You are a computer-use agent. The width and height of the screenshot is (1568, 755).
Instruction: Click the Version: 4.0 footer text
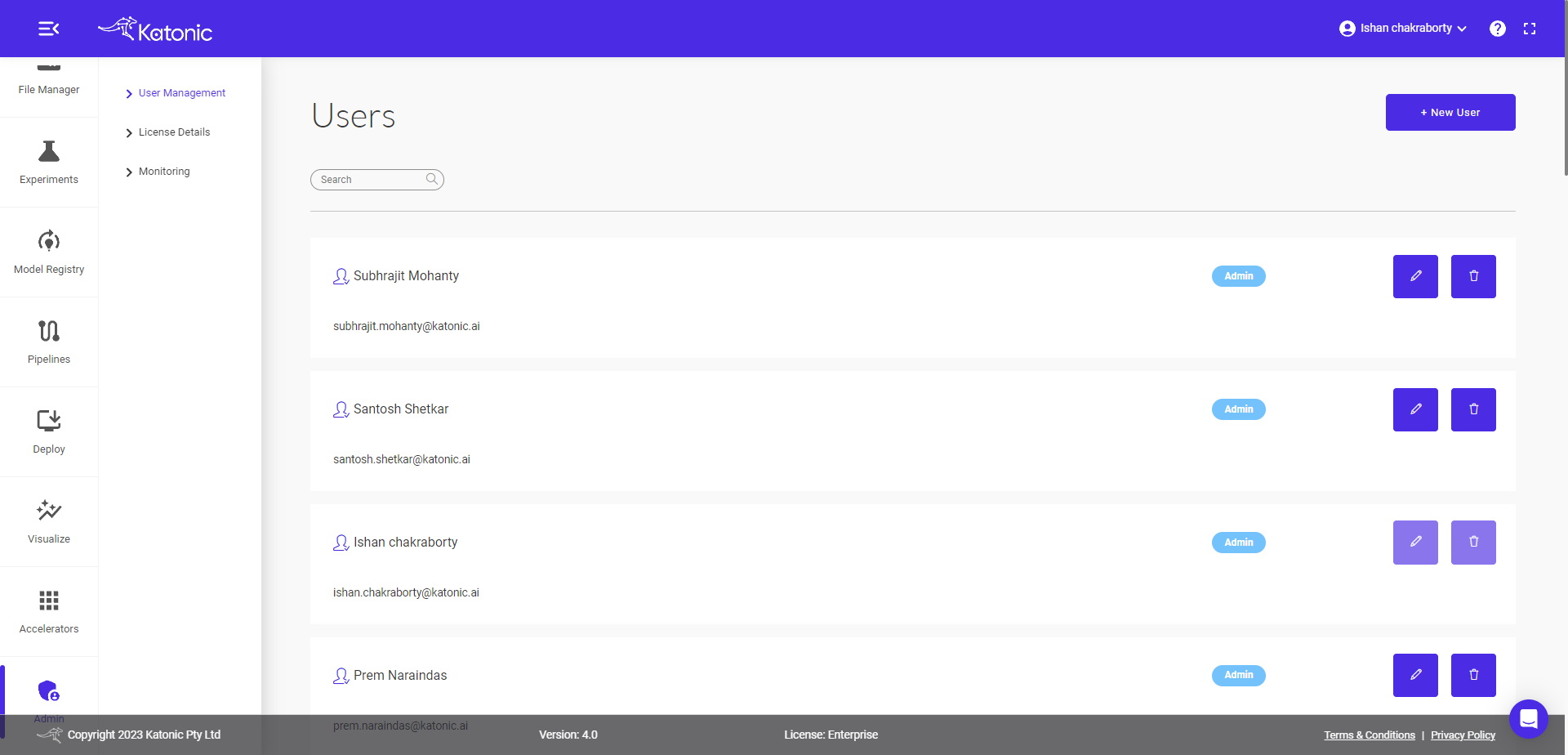tap(568, 735)
